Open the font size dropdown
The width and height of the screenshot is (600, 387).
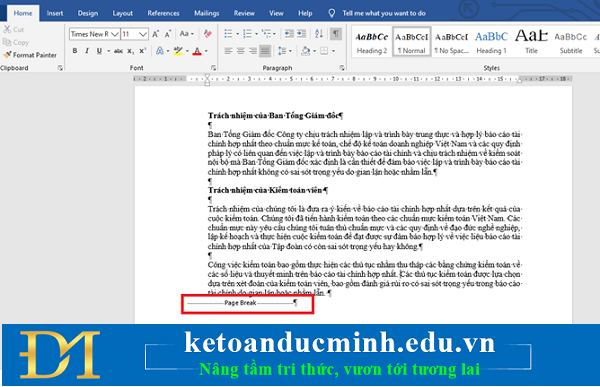click(x=143, y=34)
